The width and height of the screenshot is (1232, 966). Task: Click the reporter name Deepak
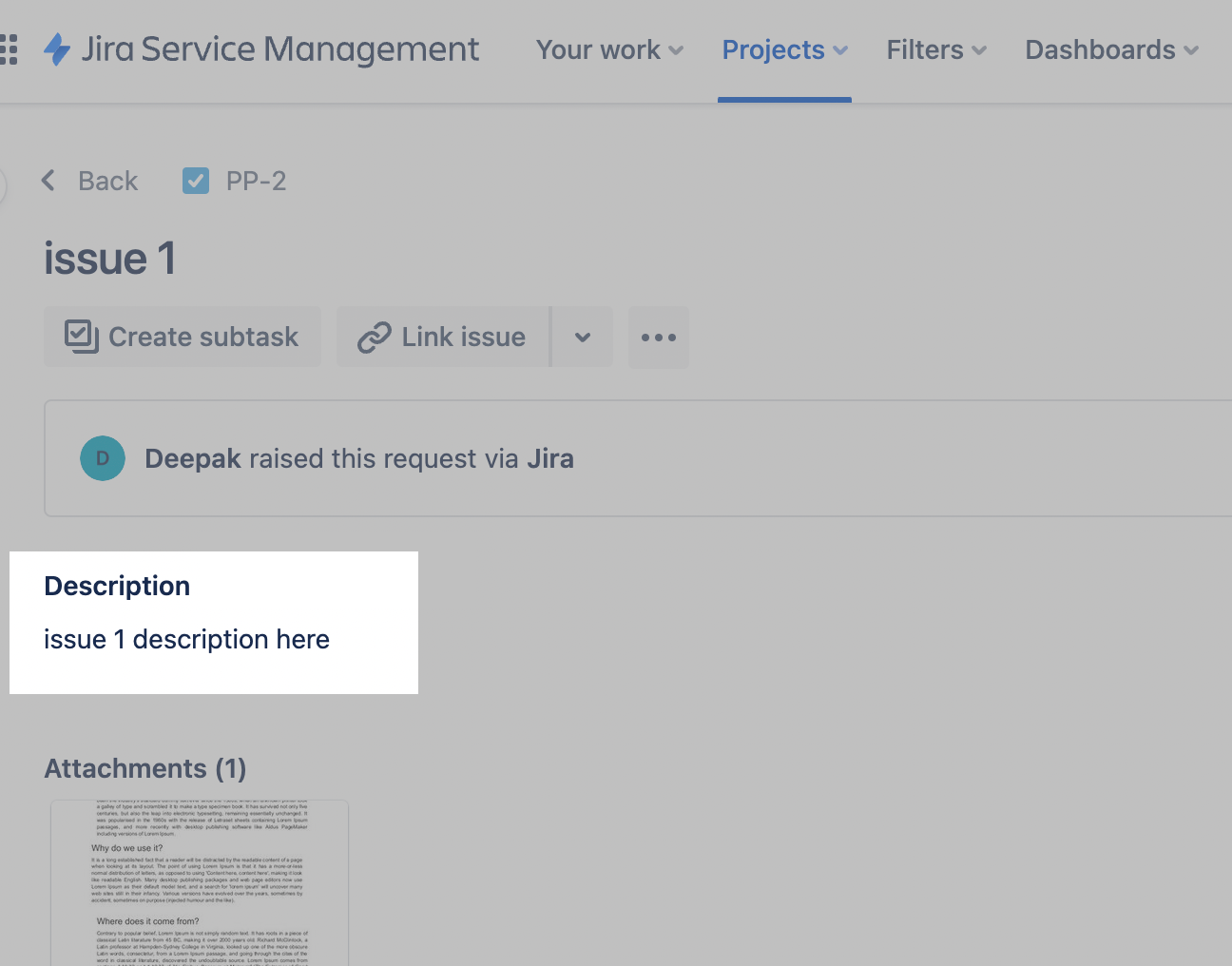pyautogui.click(x=193, y=458)
